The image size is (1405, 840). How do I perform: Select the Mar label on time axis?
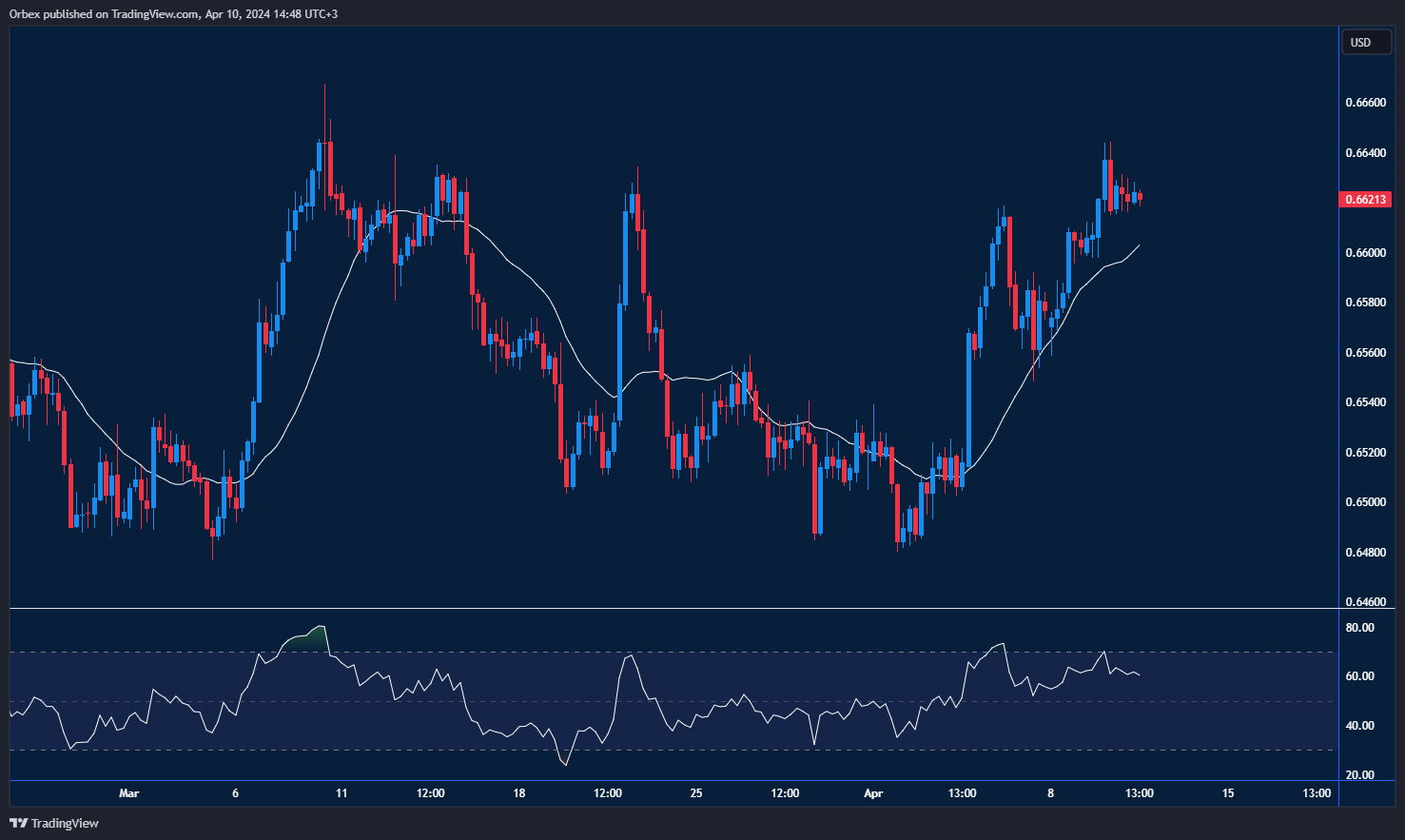pos(129,793)
